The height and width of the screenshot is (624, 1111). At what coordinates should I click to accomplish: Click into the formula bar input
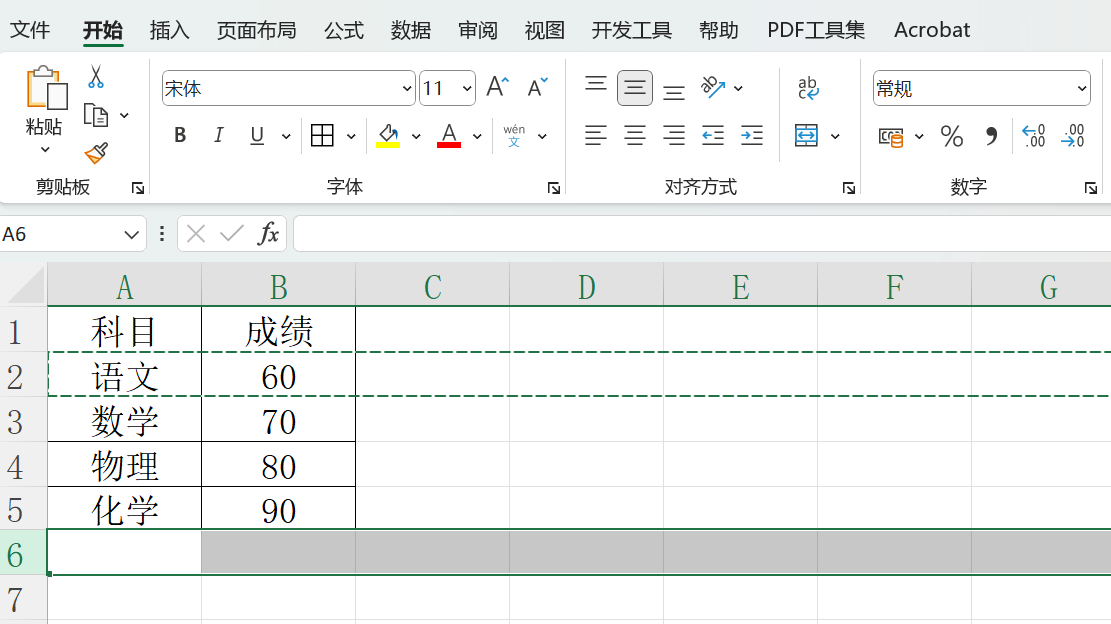coord(701,234)
